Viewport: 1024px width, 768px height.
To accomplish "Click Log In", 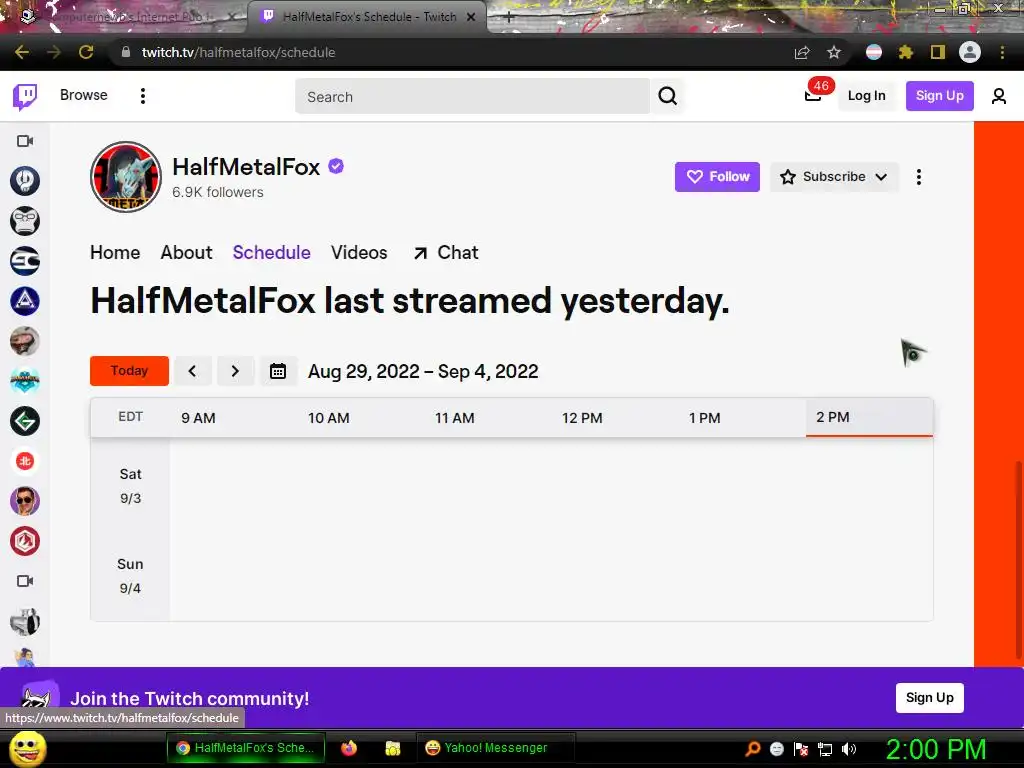I will click(x=866, y=96).
